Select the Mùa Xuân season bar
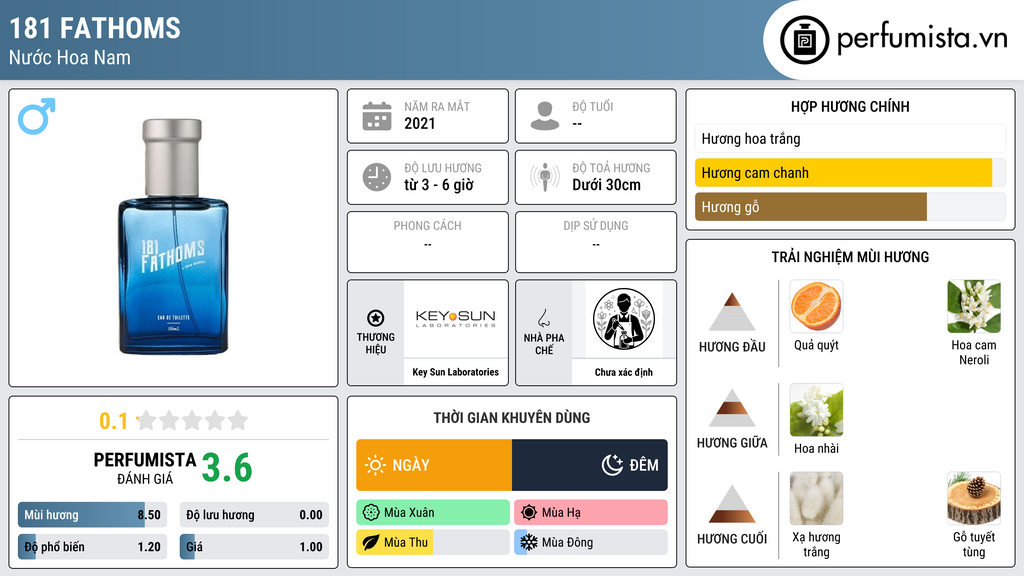The image size is (1024, 576). click(433, 513)
